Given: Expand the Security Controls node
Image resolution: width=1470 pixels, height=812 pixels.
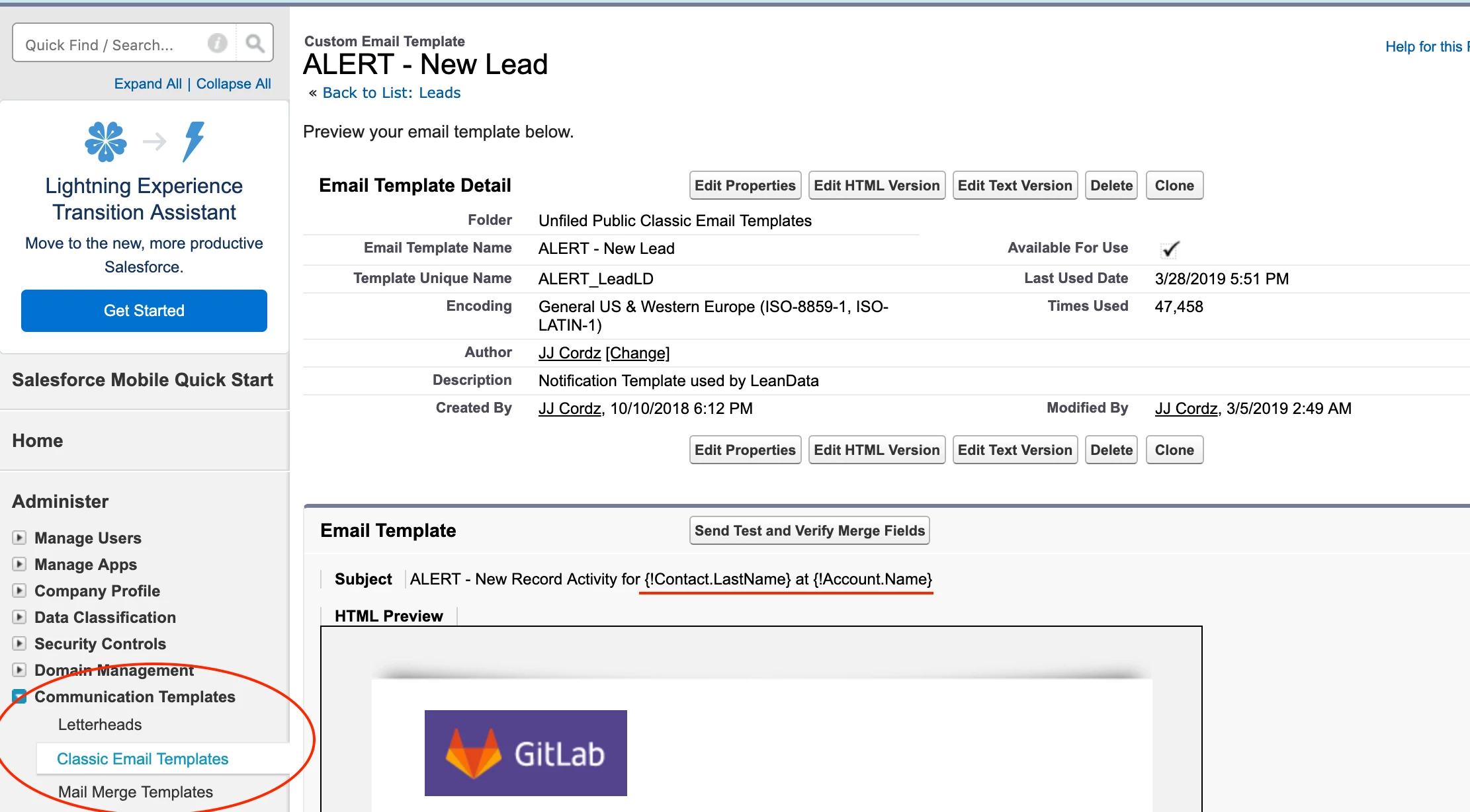Looking at the screenshot, I should (19, 643).
